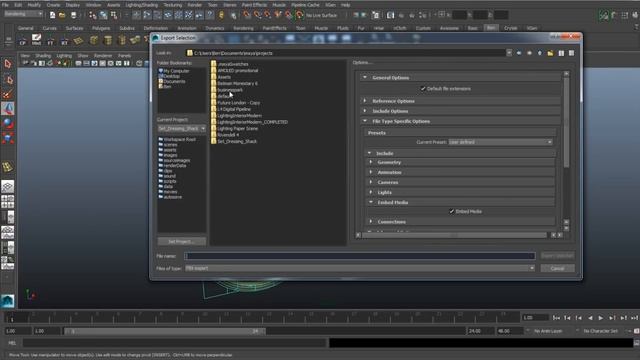Pick the Lasso select tool
640x360 pixels.
coord(8,80)
